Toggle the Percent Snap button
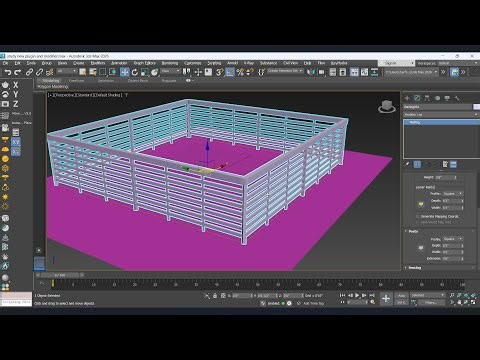 coord(240,72)
